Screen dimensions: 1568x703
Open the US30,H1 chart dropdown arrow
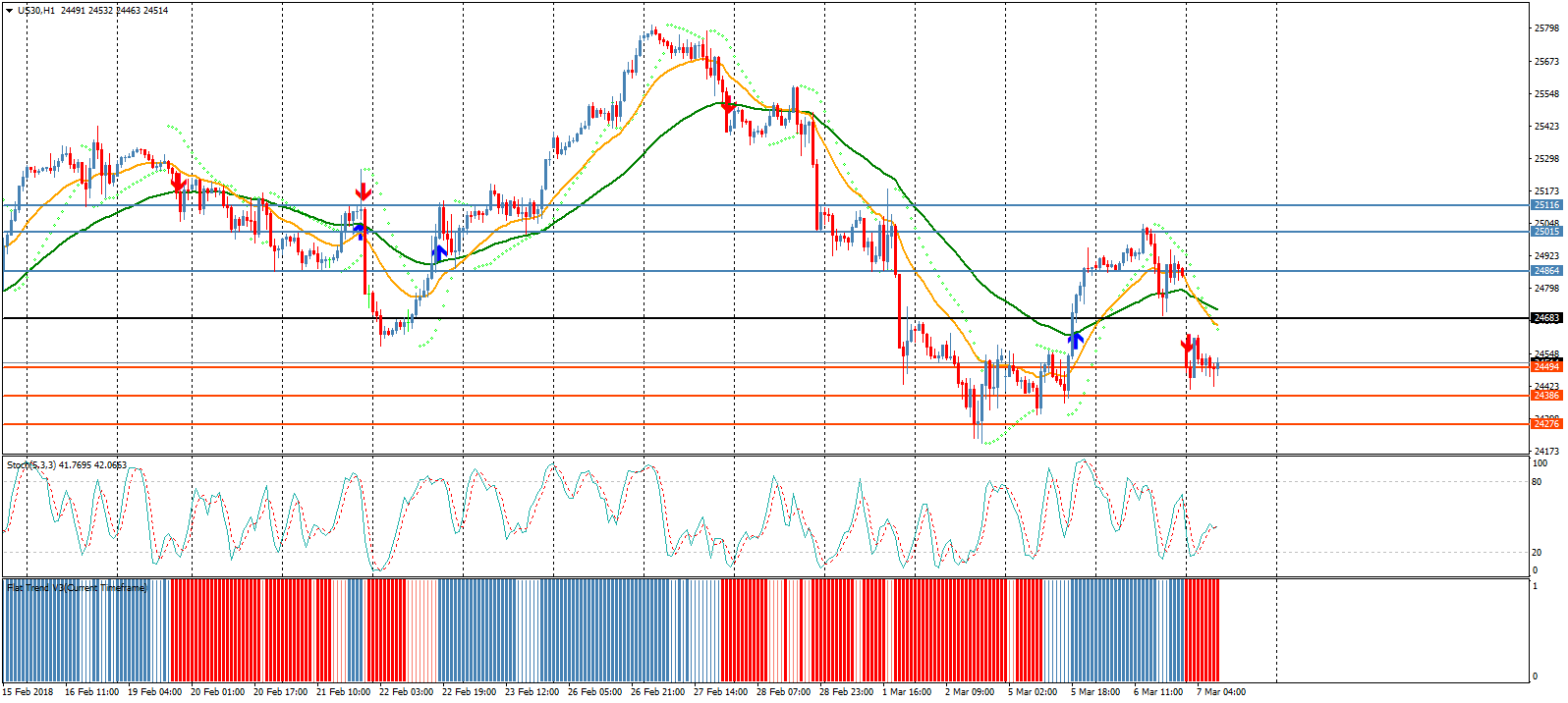[x=10, y=11]
